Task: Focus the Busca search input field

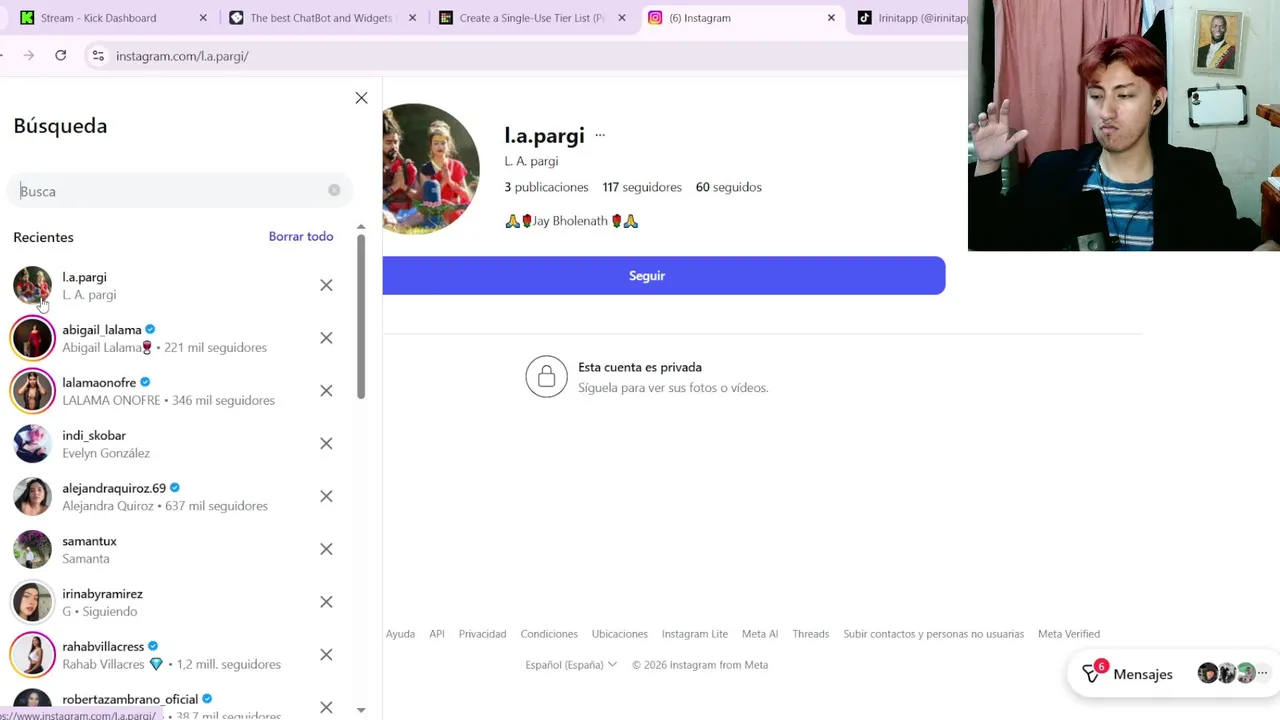Action: (180, 191)
